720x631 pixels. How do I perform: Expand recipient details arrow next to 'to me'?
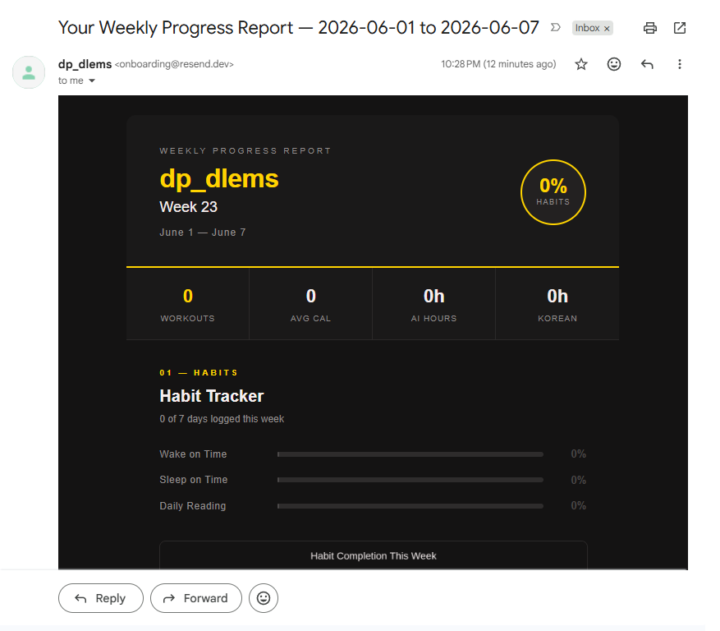(x=92, y=81)
